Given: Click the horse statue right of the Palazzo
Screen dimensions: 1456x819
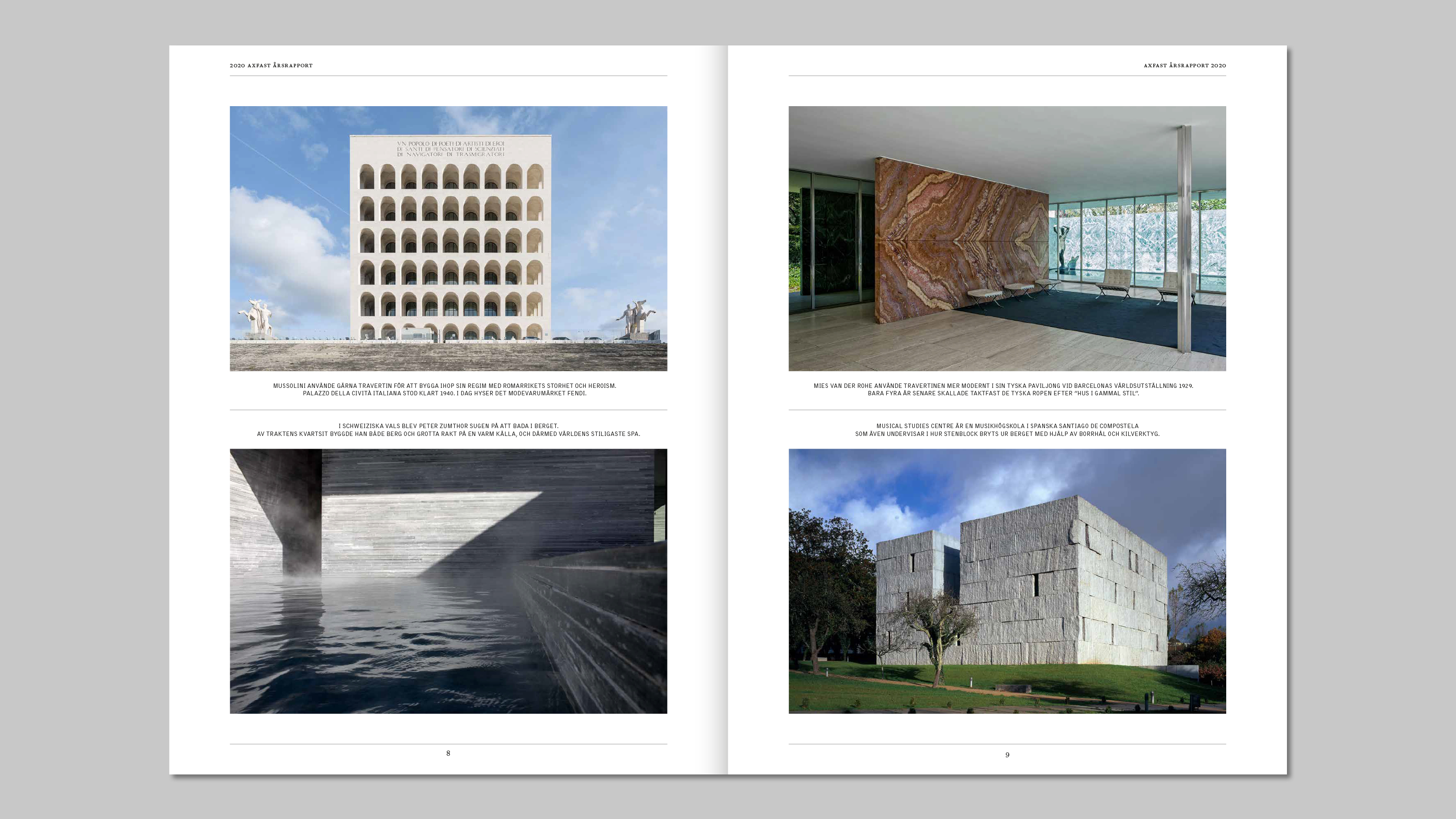Looking at the screenshot, I should pos(636,319).
